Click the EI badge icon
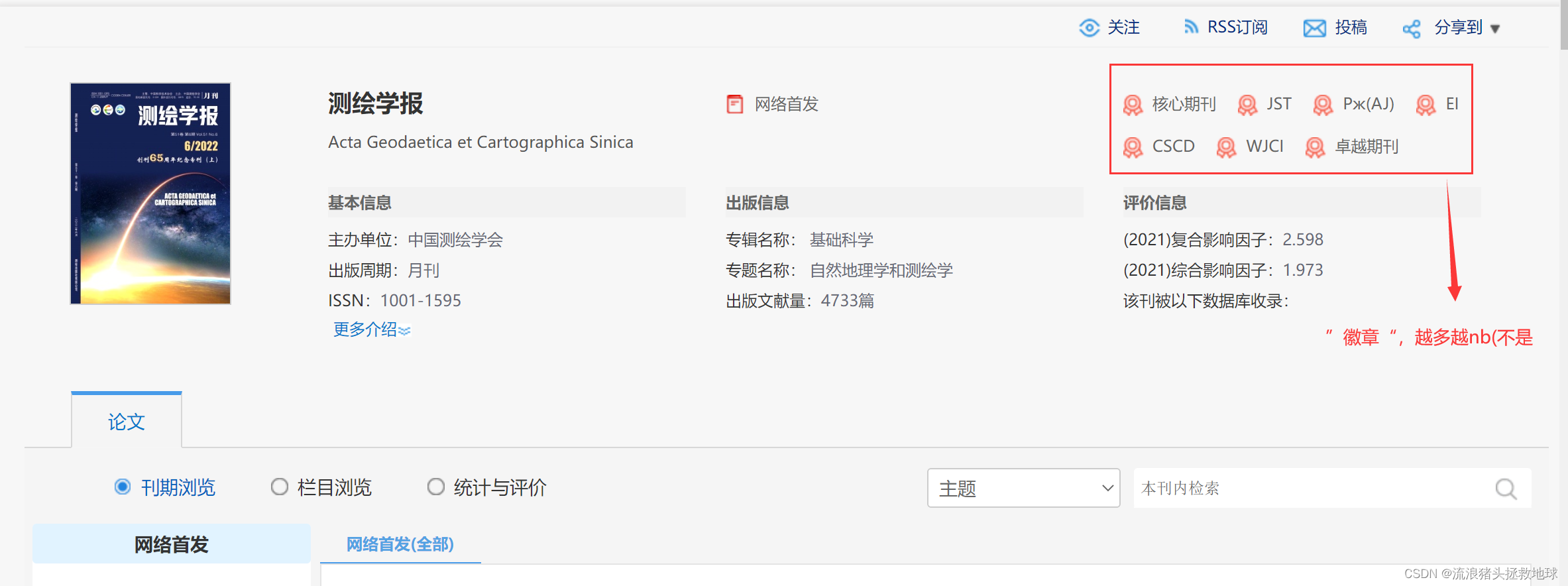The width and height of the screenshot is (1568, 586). click(1426, 105)
